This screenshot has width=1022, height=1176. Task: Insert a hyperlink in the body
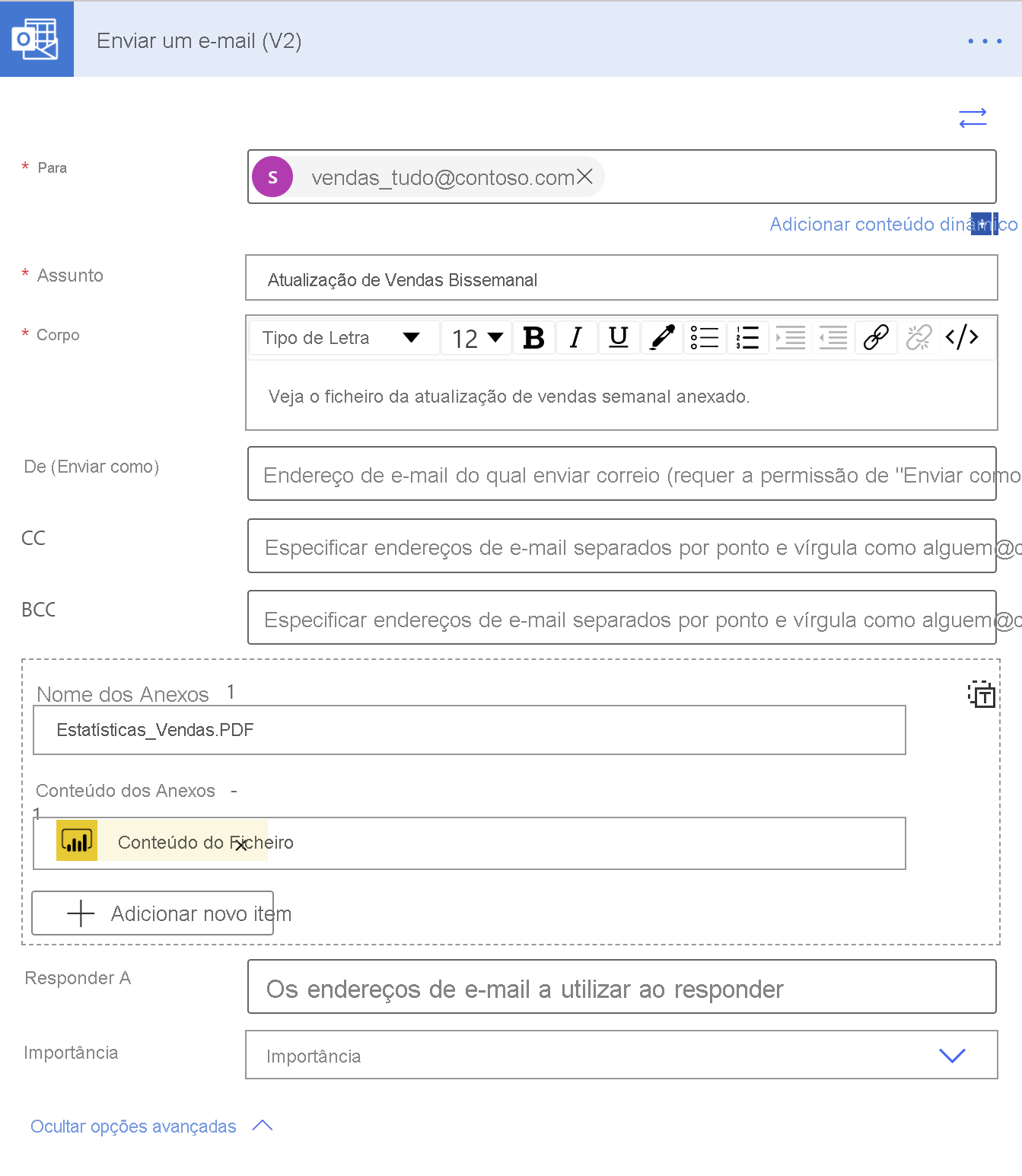tap(876, 338)
